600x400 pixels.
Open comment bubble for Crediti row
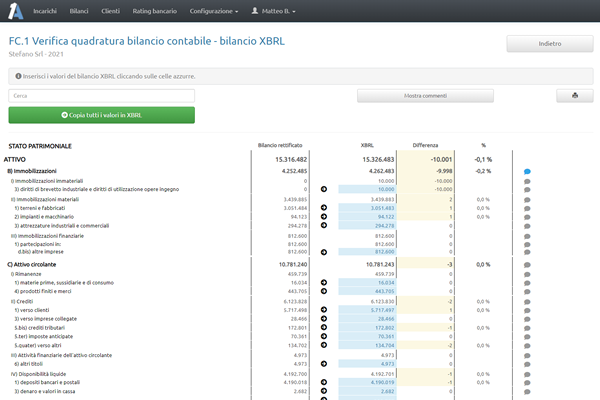[x=527, y=302]
